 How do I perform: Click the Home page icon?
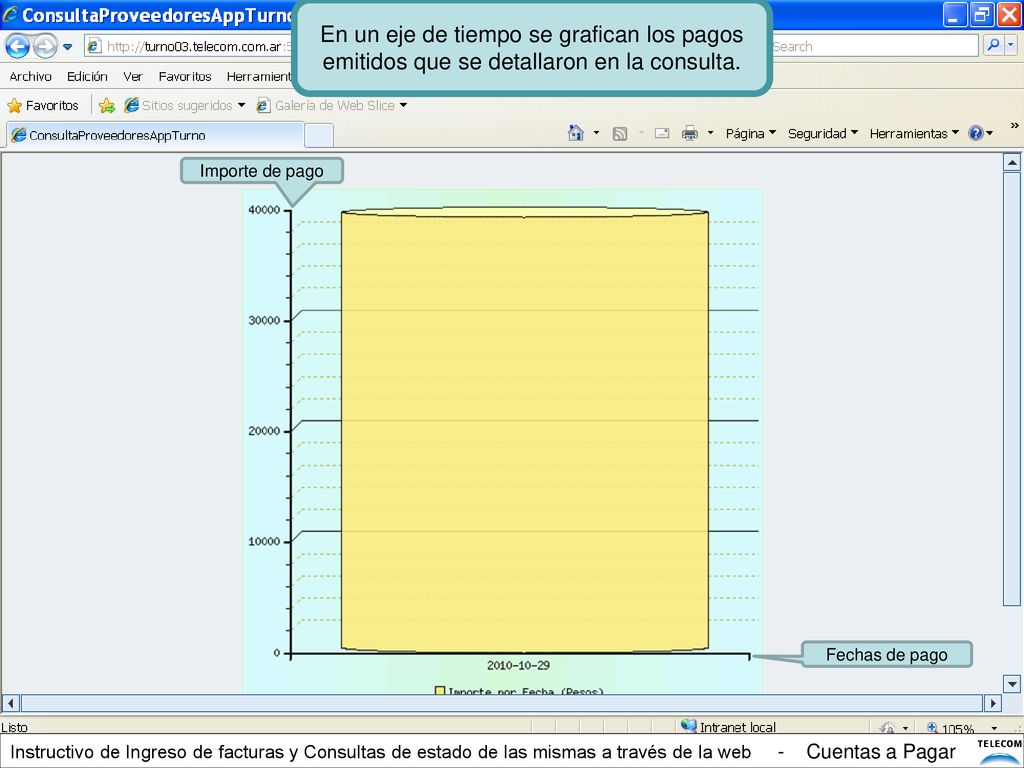point(575,133)
